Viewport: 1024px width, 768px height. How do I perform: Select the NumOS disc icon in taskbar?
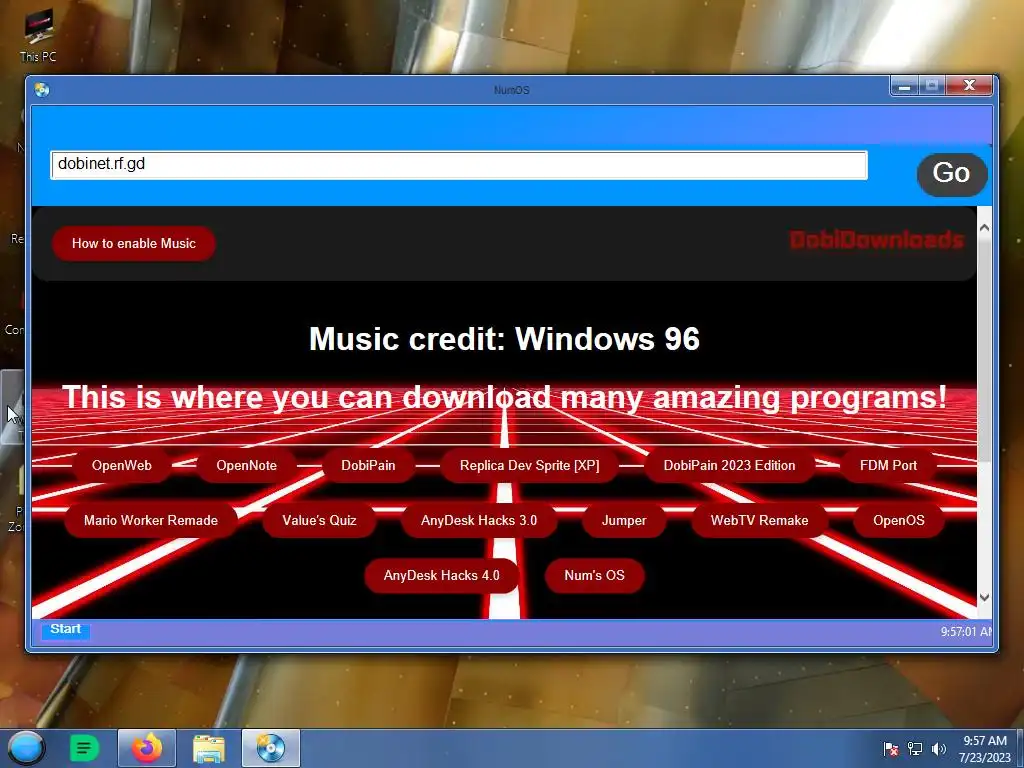pyautogui.click(x=270, y=748)
